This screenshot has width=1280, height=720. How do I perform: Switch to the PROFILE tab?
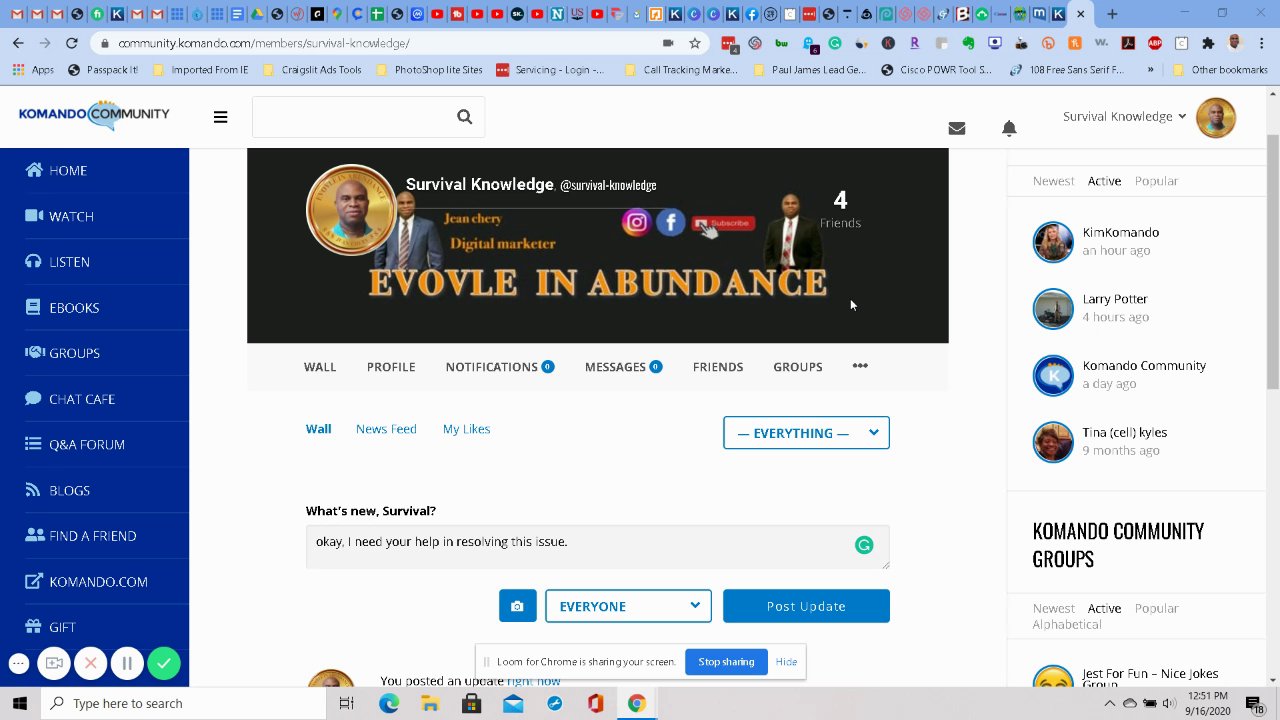[391, 367]
